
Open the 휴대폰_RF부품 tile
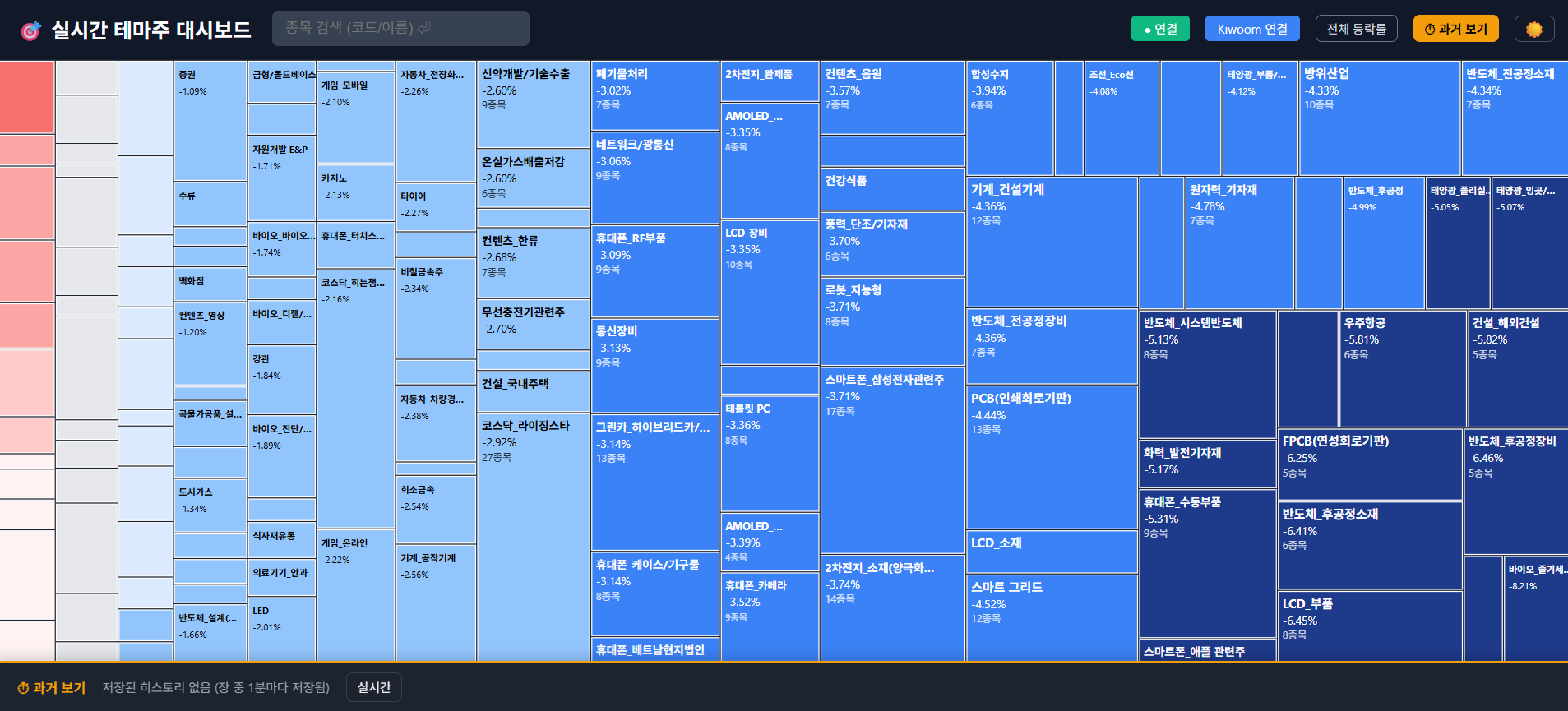click(x=655, y=271)
